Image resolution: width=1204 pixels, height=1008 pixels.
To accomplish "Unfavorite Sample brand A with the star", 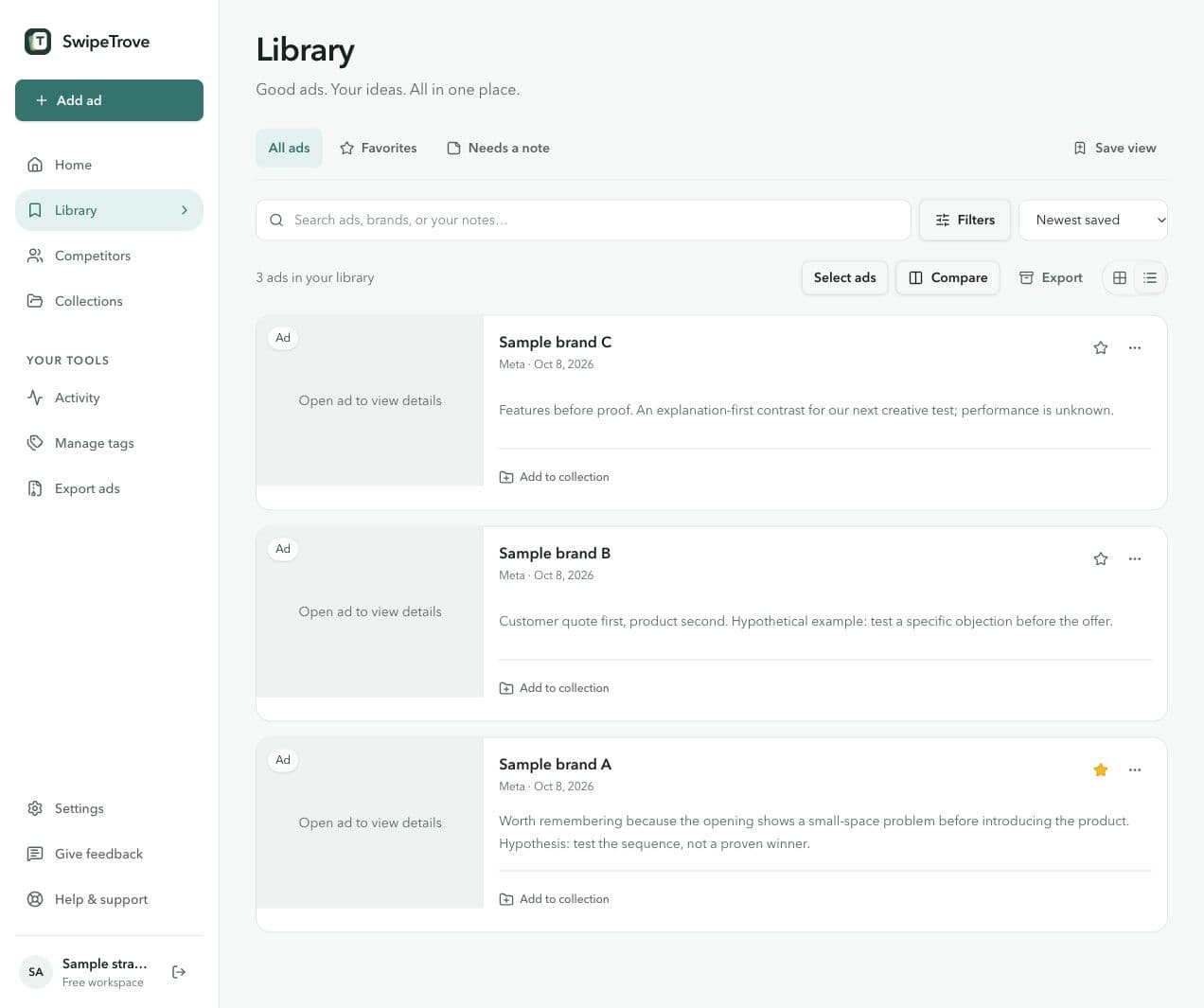I will pos(1101,769).
